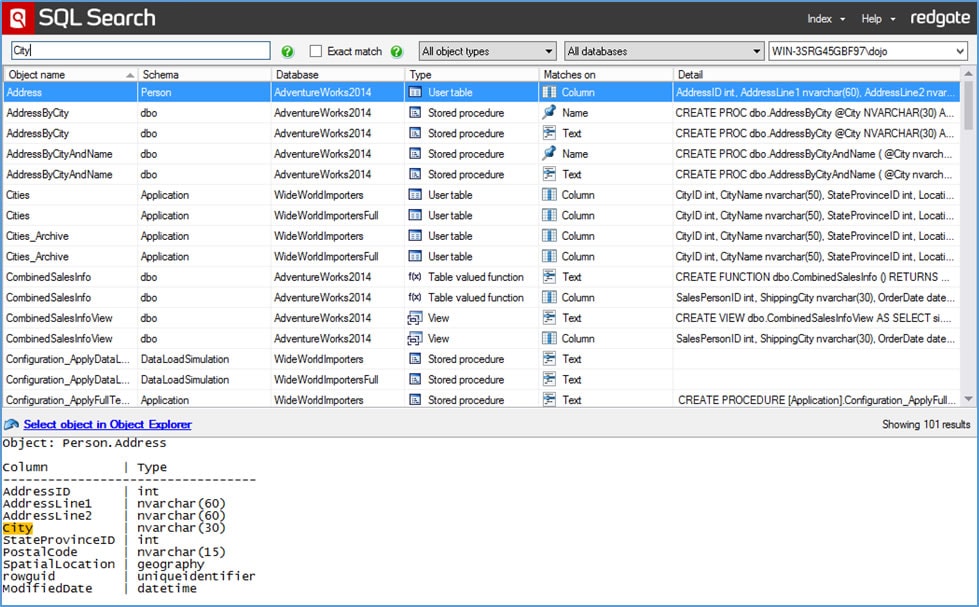This screenshot has width=979, height=607.
Task: Click the Column icon in the CombinedSalesInfo function row
Action: tap(549, 298)
